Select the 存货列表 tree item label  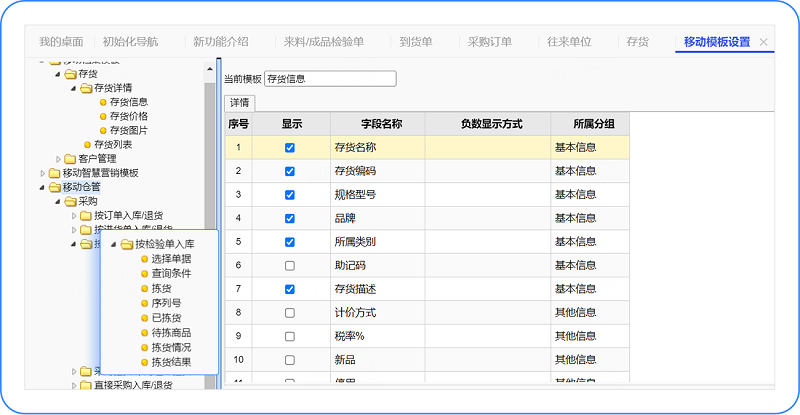(113, 145)
